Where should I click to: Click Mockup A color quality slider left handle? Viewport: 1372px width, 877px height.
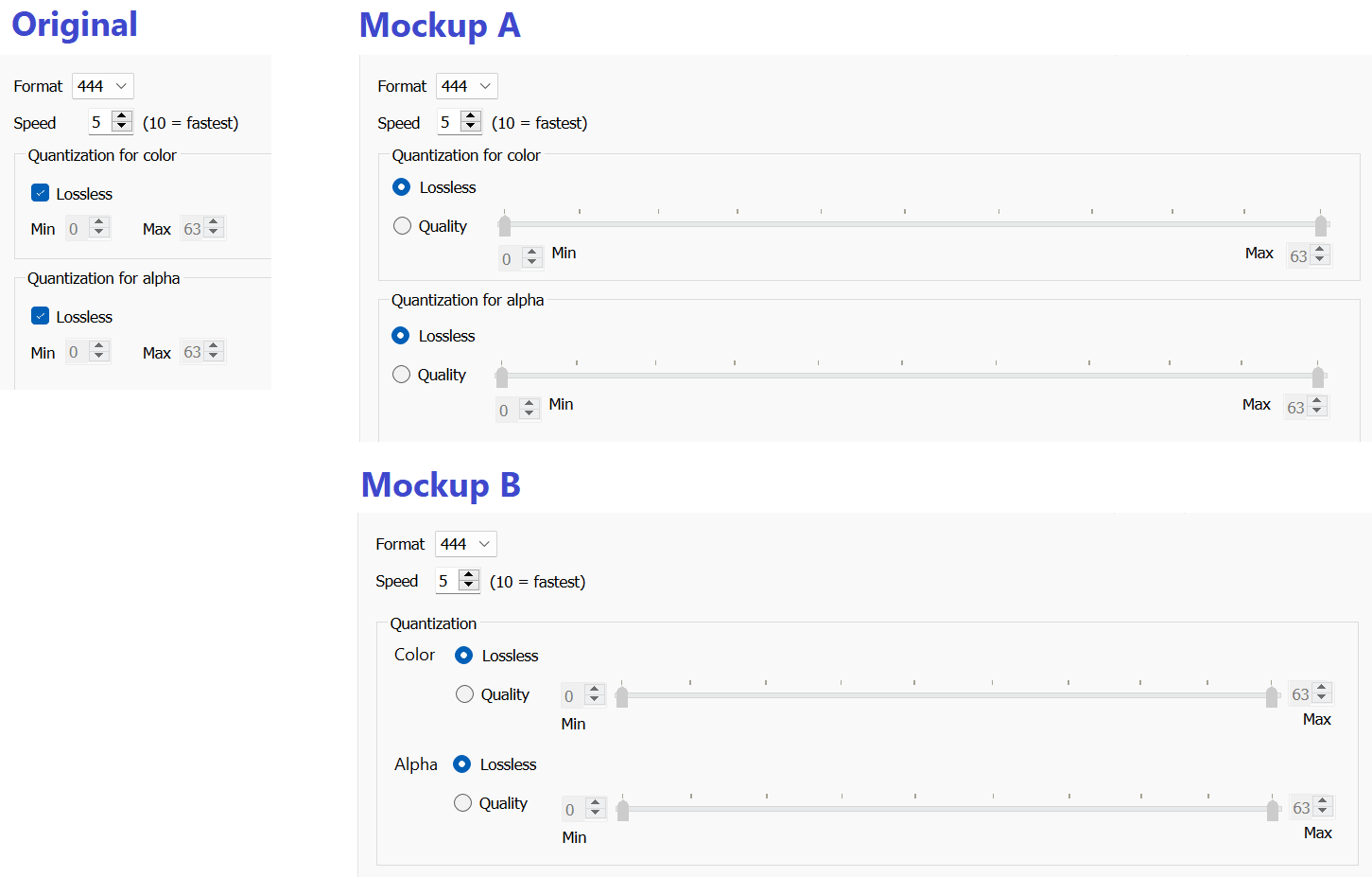505,225
